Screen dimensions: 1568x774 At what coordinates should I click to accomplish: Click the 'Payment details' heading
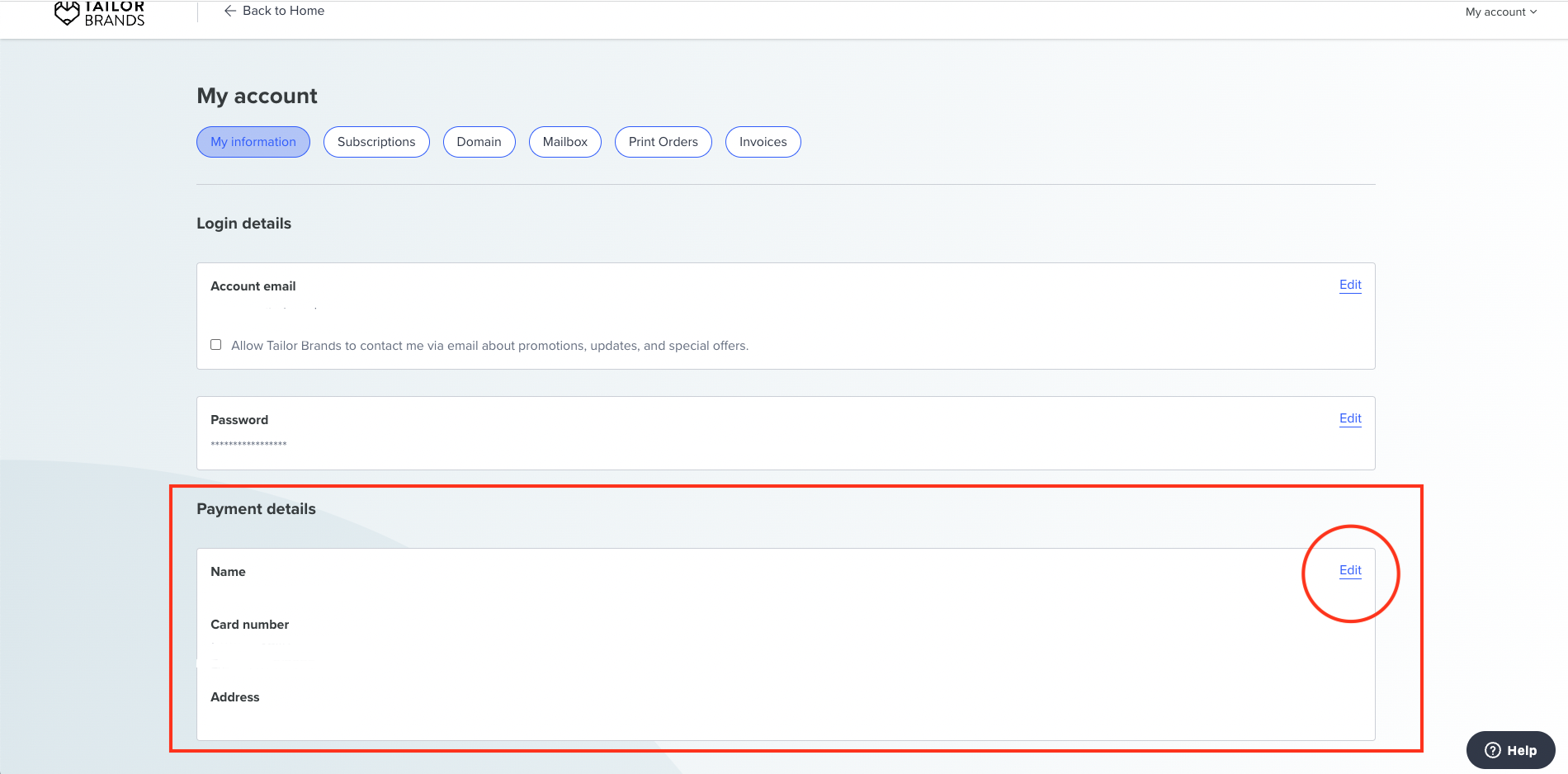257,509
